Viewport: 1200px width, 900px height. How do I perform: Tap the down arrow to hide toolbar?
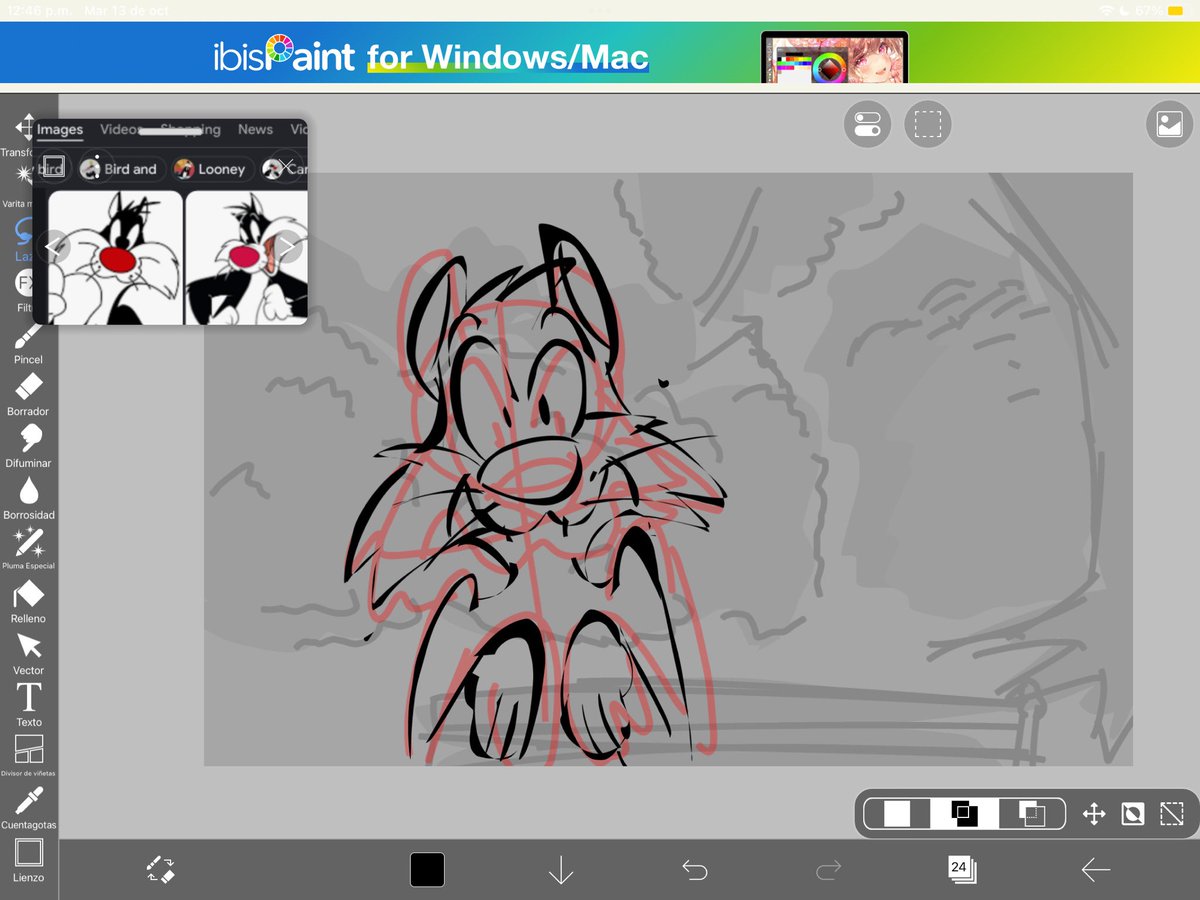(561, 869)
